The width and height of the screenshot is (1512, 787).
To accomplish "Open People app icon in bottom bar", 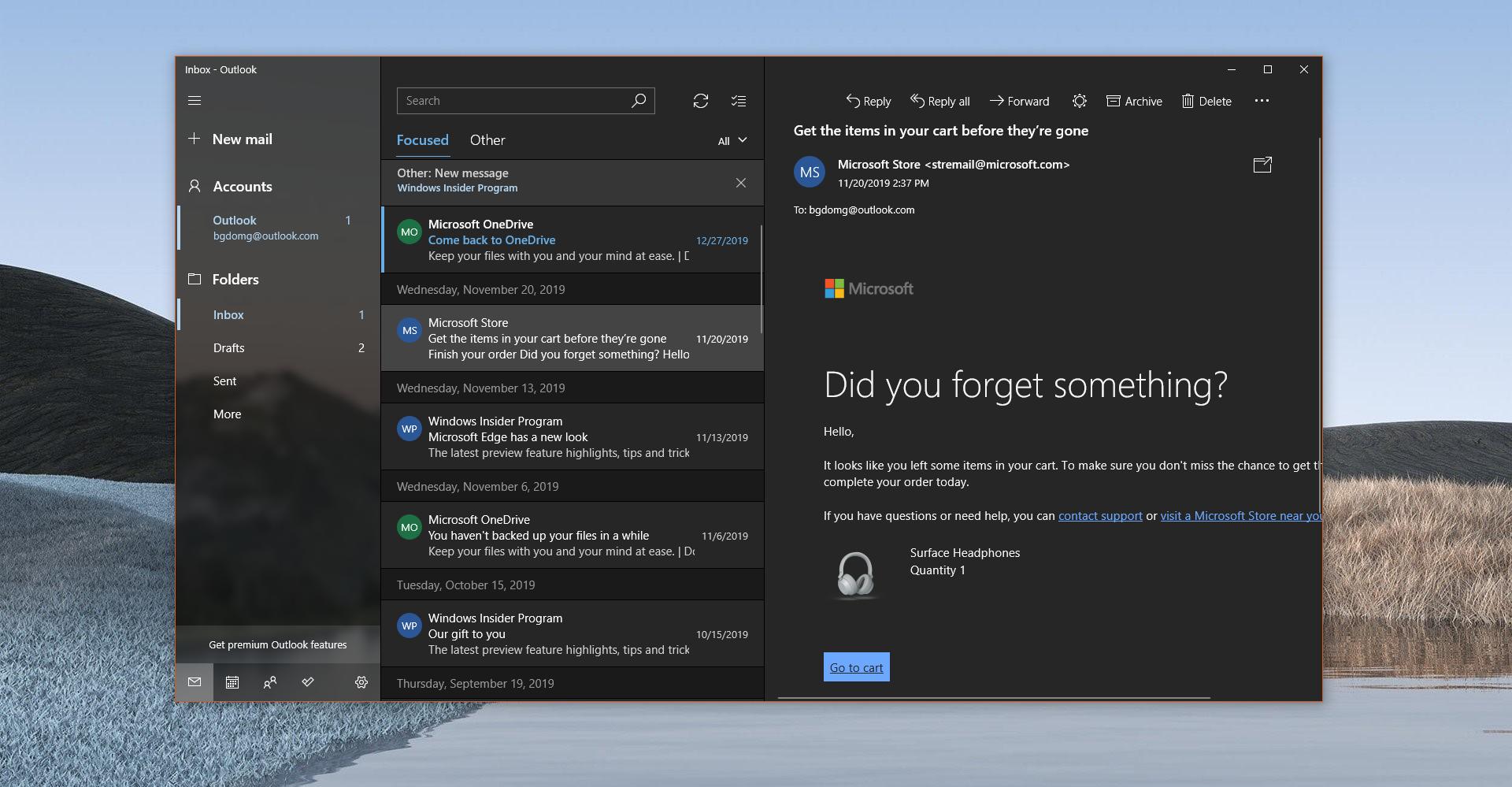I will 270,682.
